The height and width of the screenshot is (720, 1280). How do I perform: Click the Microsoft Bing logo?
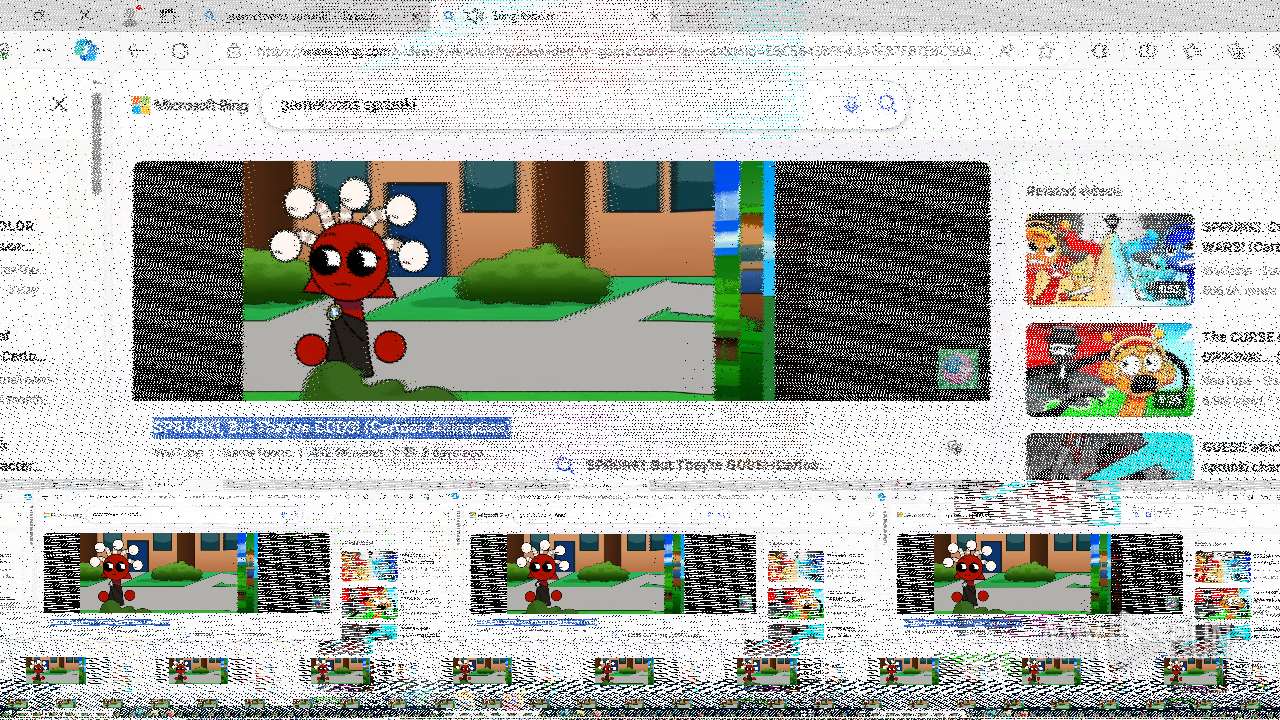(x=190, y=105)
